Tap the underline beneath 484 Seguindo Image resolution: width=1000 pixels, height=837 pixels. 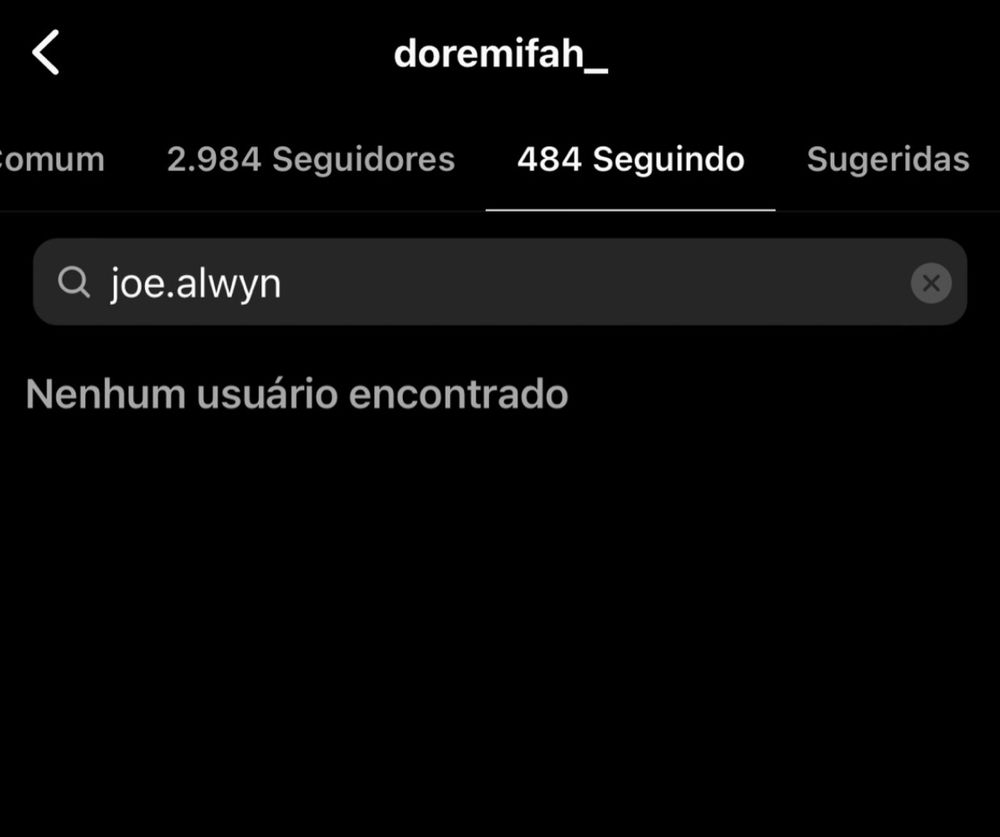(x=630, y=209)
